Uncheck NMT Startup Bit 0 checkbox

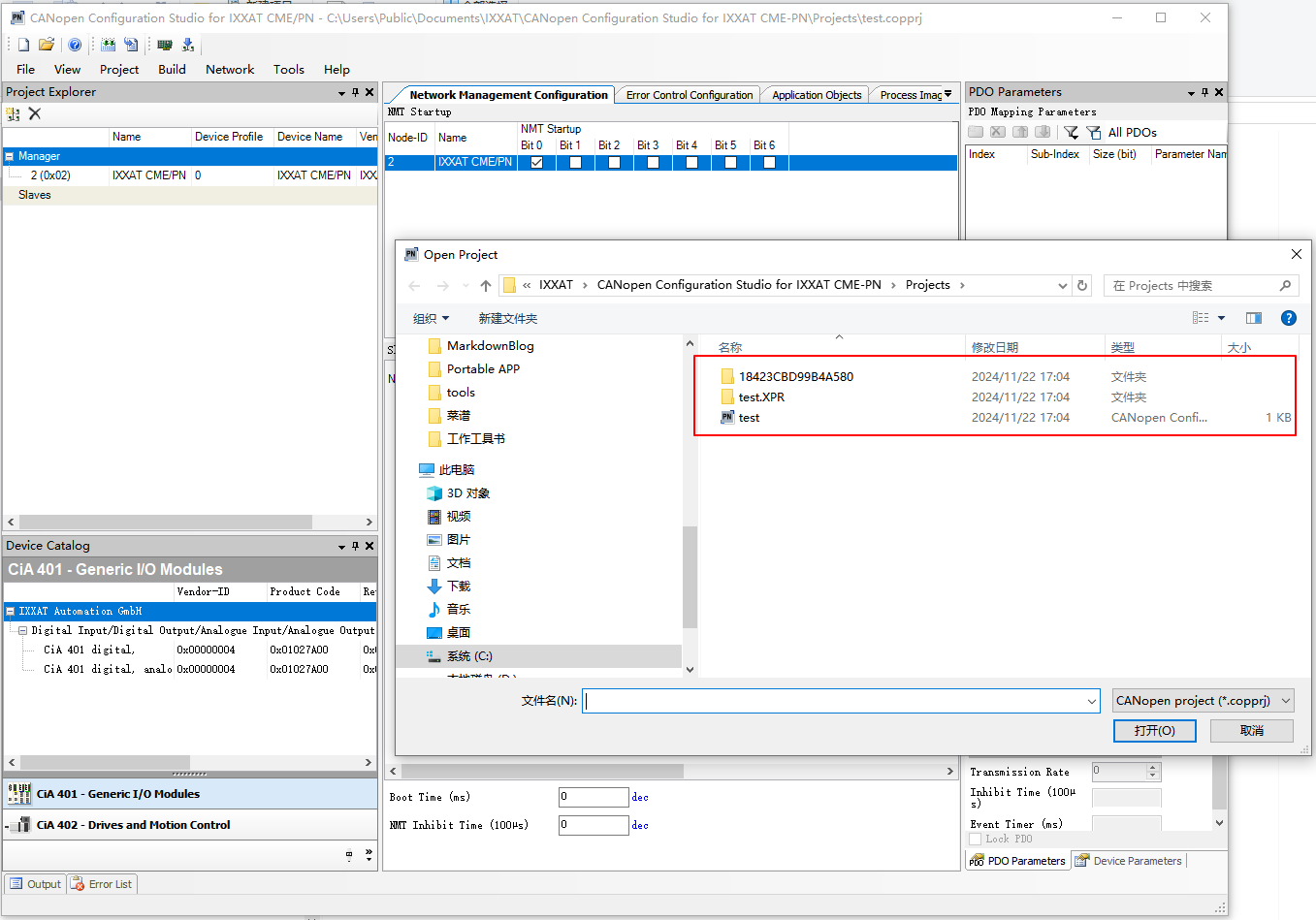tap(536, 162)
